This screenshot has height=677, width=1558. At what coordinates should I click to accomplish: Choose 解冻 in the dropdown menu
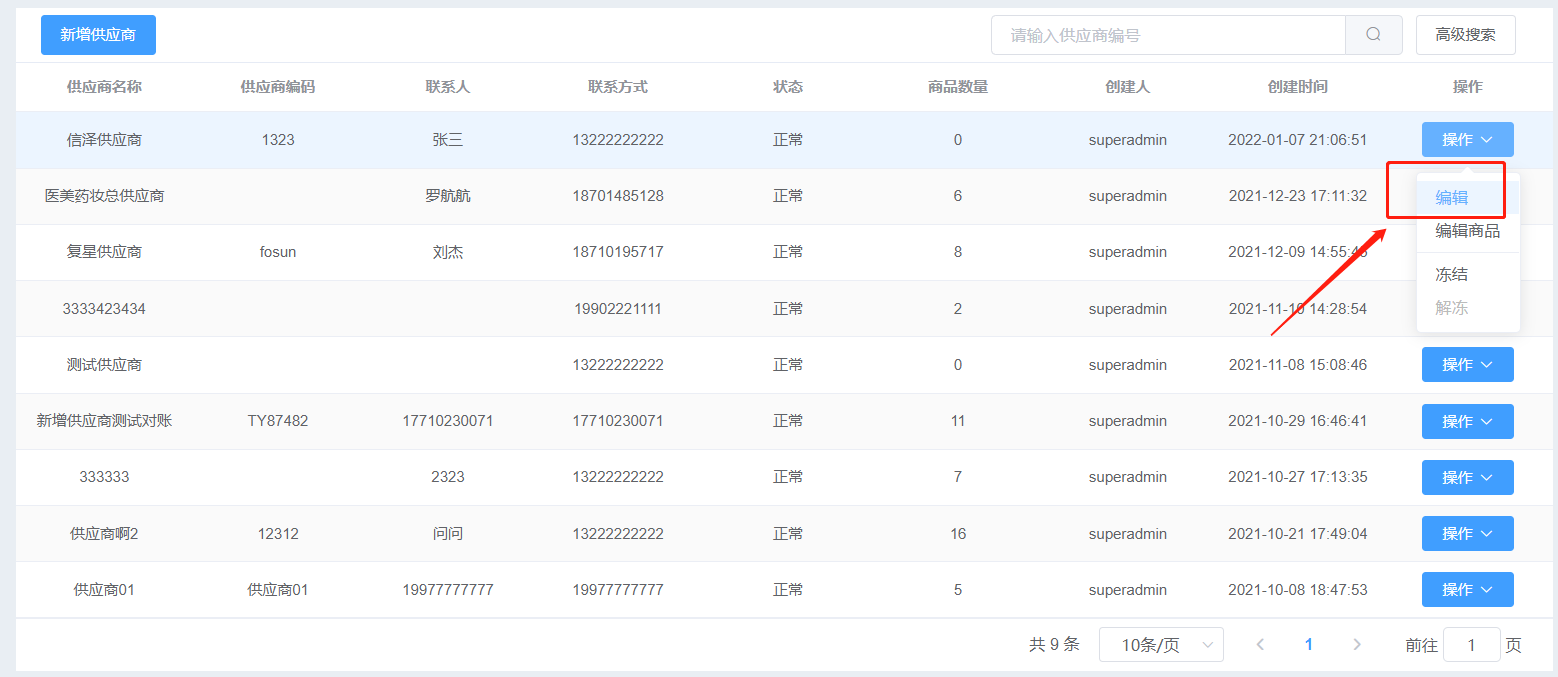pyautogui.click(x=1468, y=308)
